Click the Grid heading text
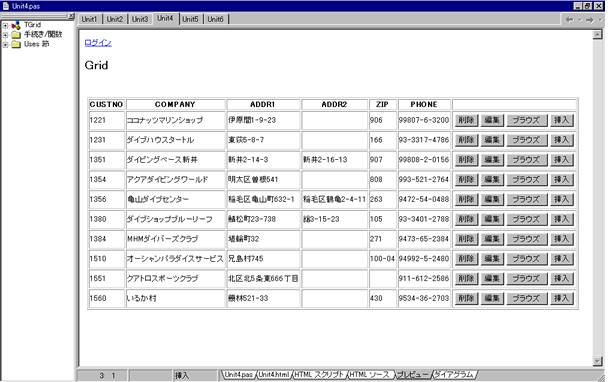This screenshot has height=382, width=608. click(96, 65)
